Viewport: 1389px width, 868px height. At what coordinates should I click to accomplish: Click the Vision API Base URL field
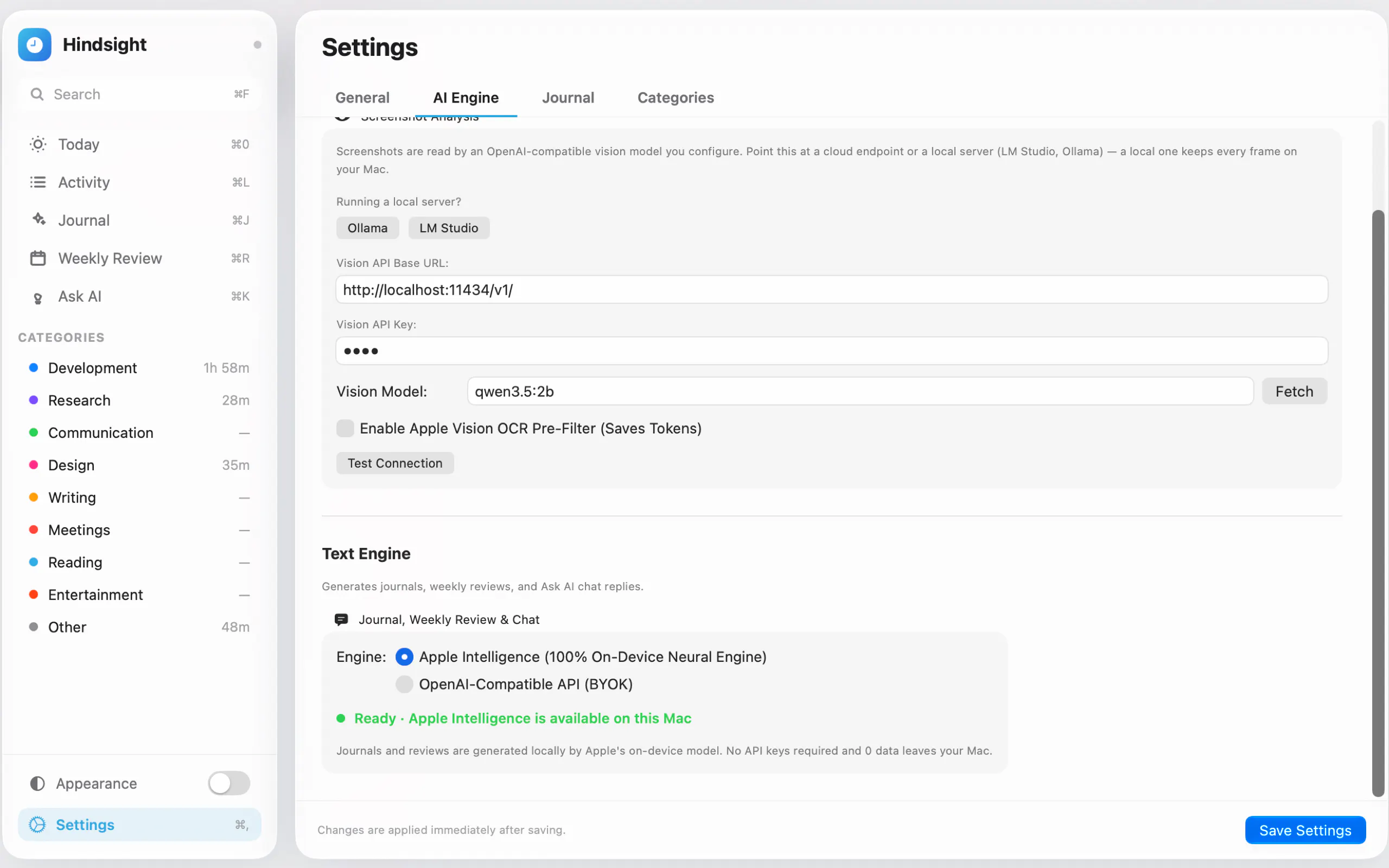tap(832, 290)
